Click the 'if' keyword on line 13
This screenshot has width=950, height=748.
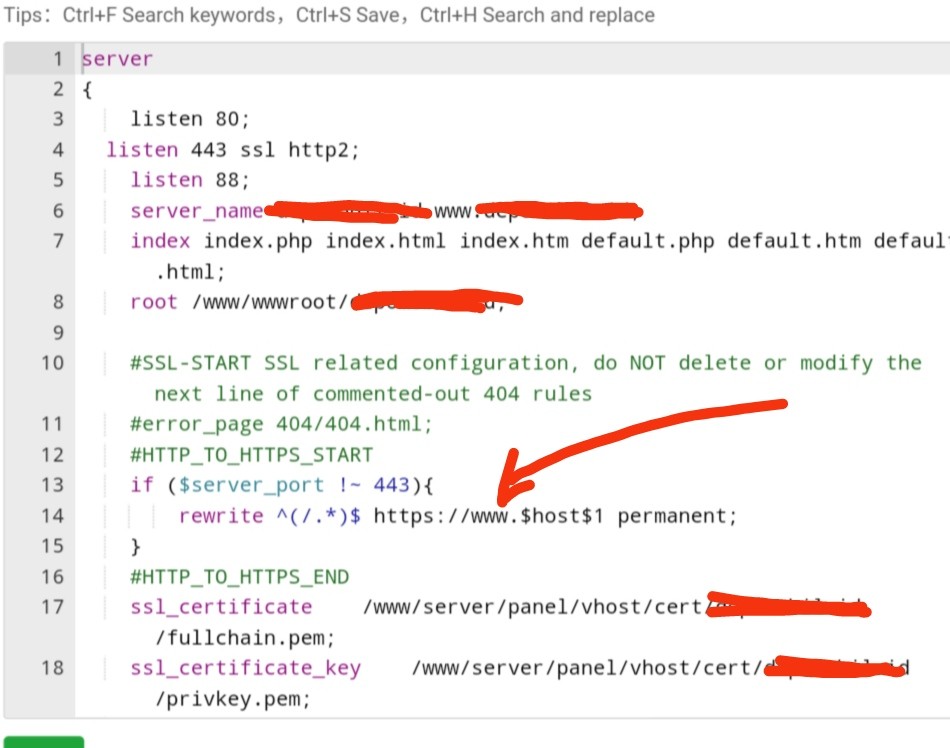142,485
